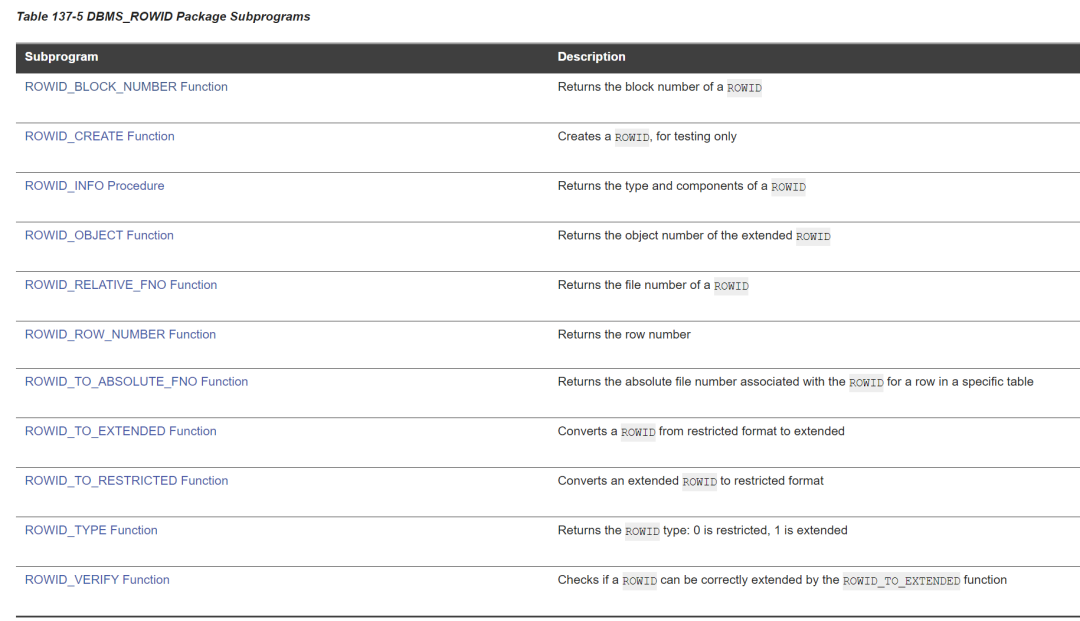Click the Description column header
This screenshot has width=1080, height=621.
coord(591,57)
